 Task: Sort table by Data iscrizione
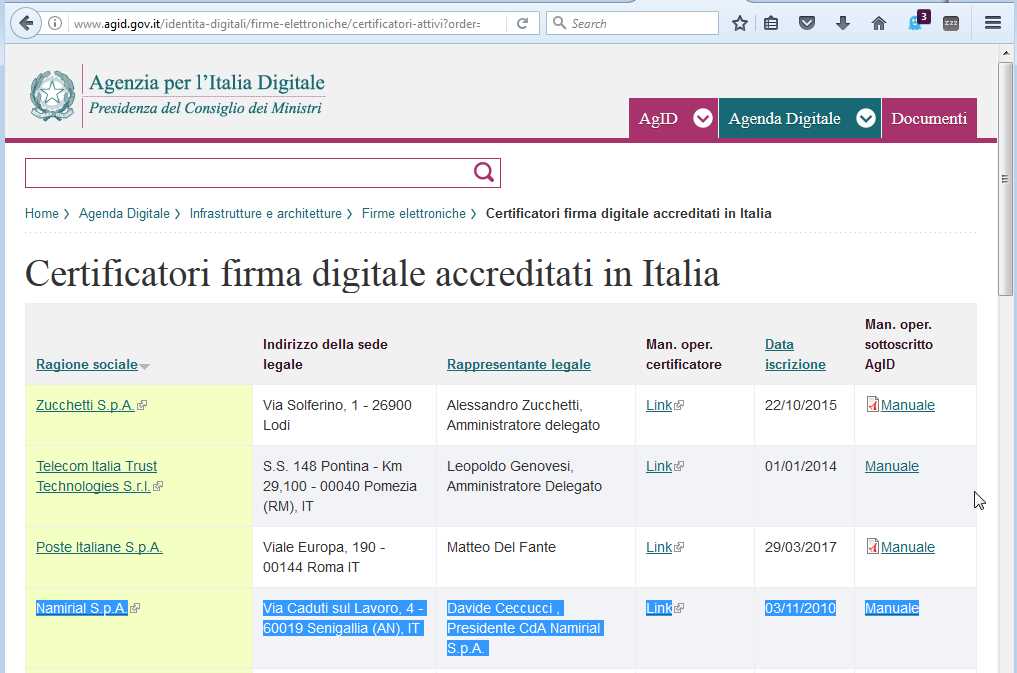click(795, 354)
